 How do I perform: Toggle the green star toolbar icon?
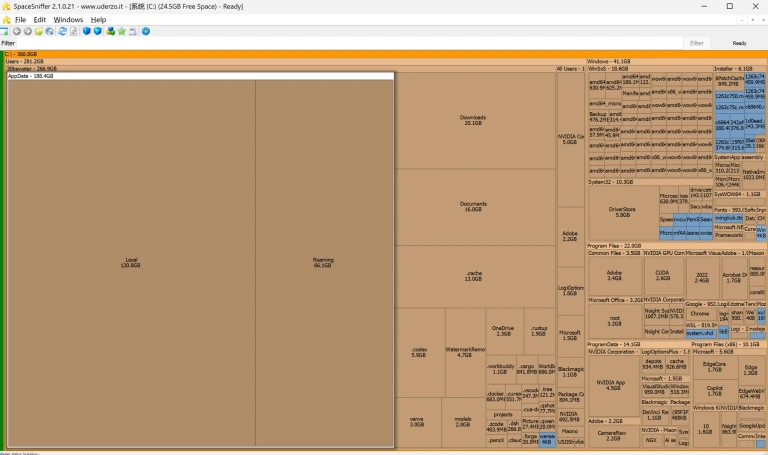point(121,31)
